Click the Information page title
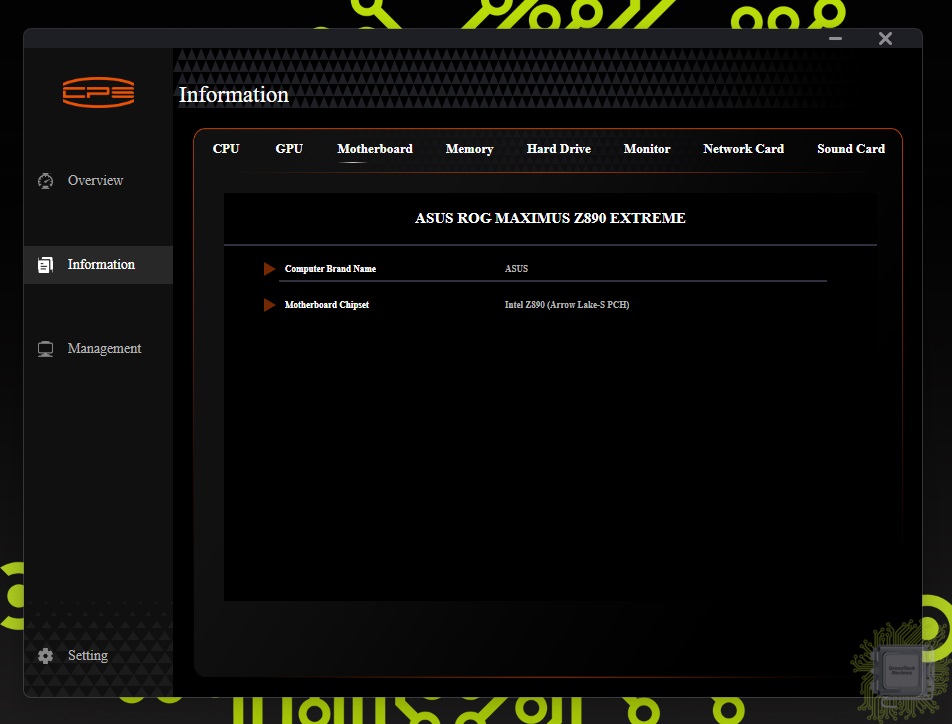952x724 pixels. click(234, 95)
